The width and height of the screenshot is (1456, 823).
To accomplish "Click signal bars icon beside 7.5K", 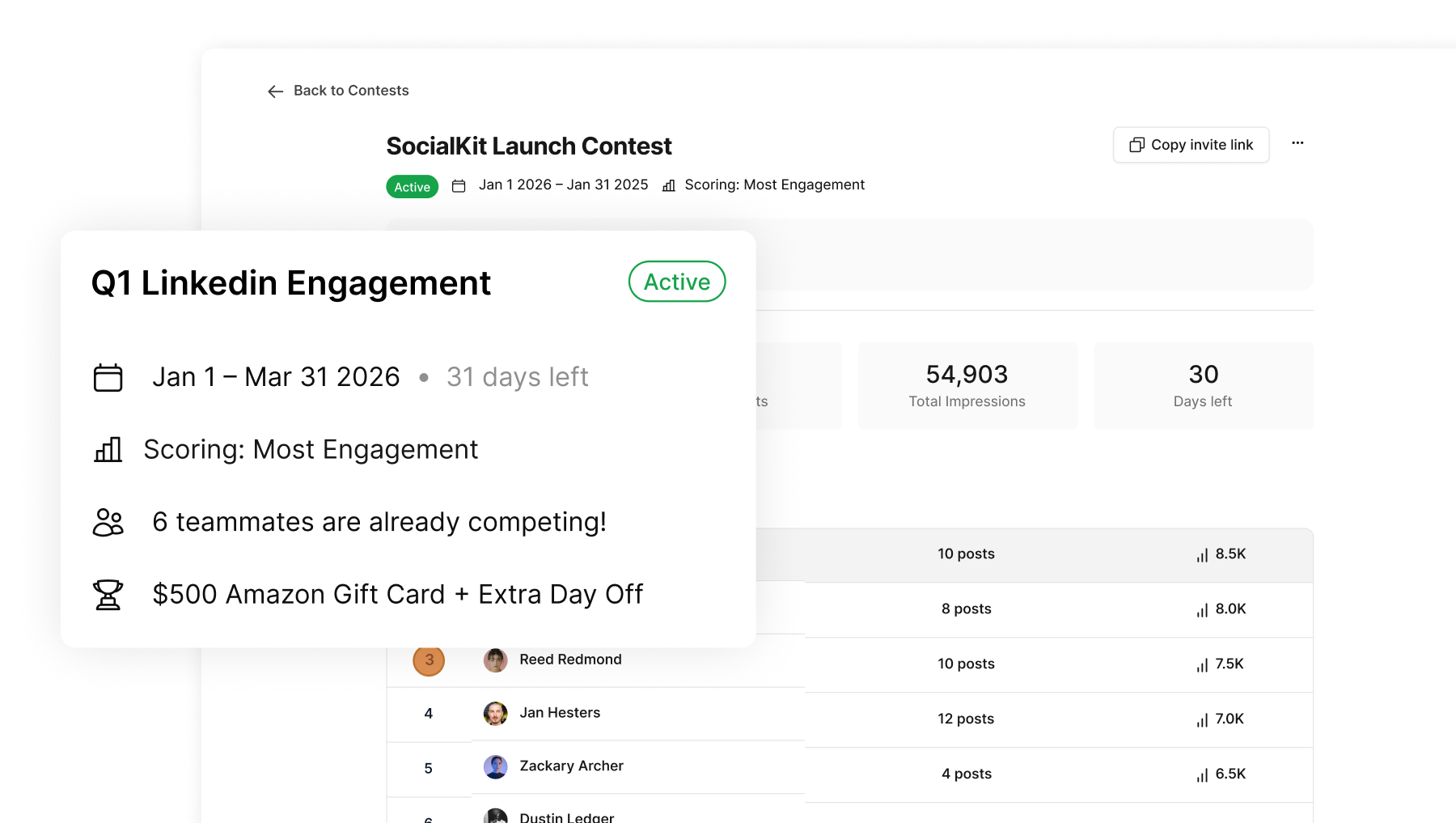I will point(1202,665).
